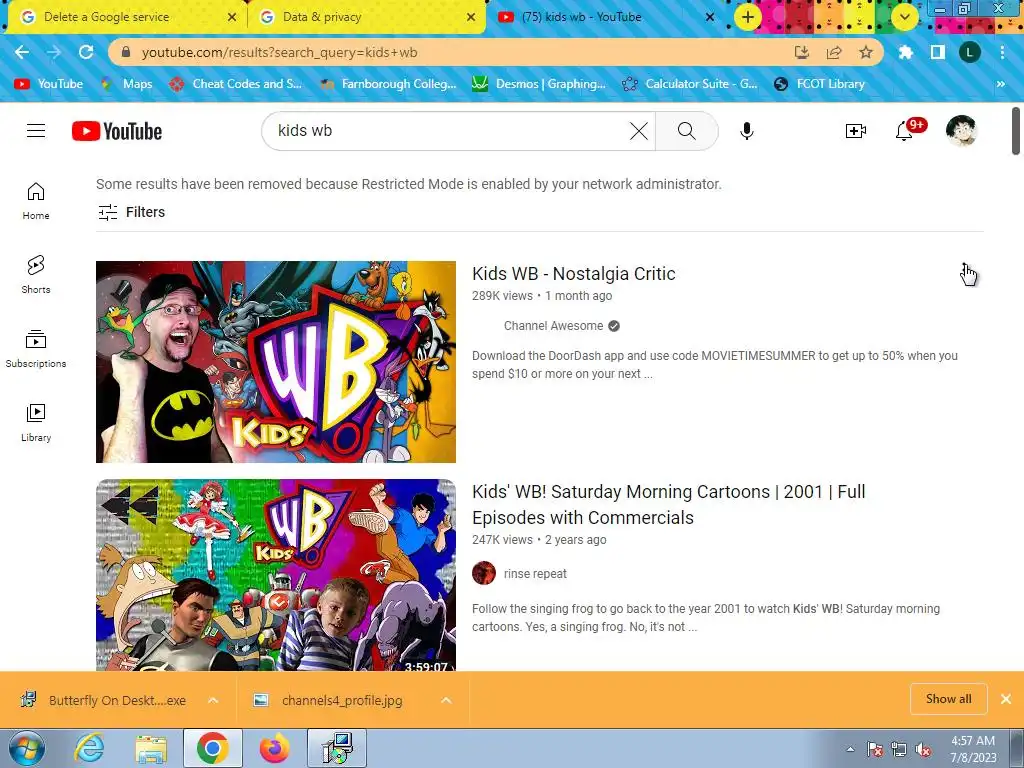Click Show all downloads
The width and height of the screenshot is (1024, 768).
click(948, 699)
